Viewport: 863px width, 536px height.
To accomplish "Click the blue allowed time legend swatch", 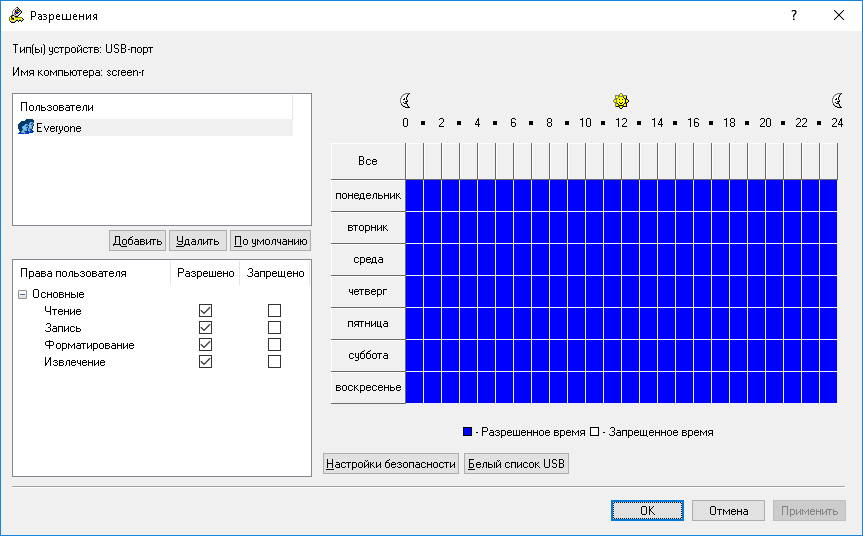I will click(x=467, y=432).
